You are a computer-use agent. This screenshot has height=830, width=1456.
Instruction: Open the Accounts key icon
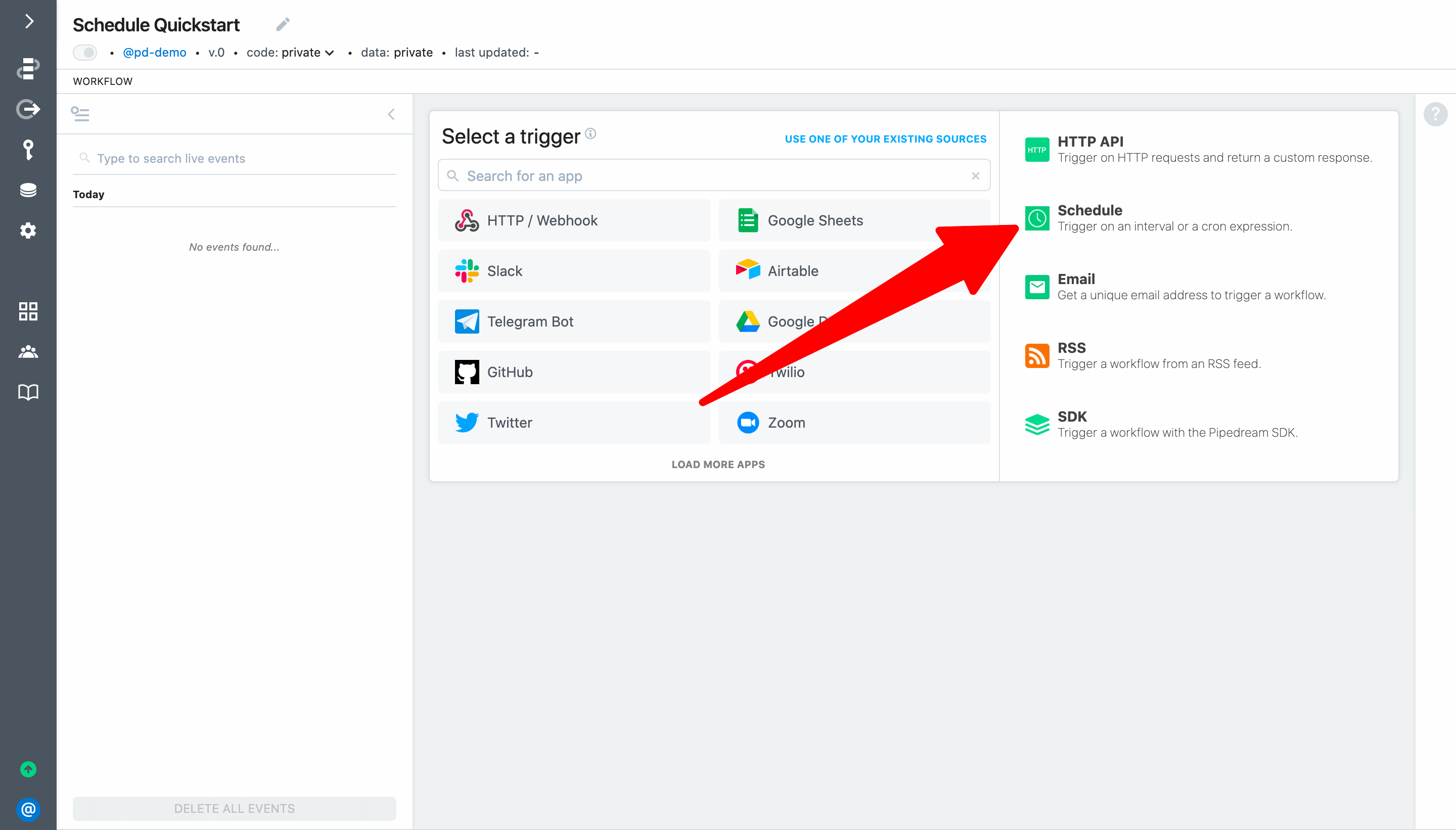point(28,150)
